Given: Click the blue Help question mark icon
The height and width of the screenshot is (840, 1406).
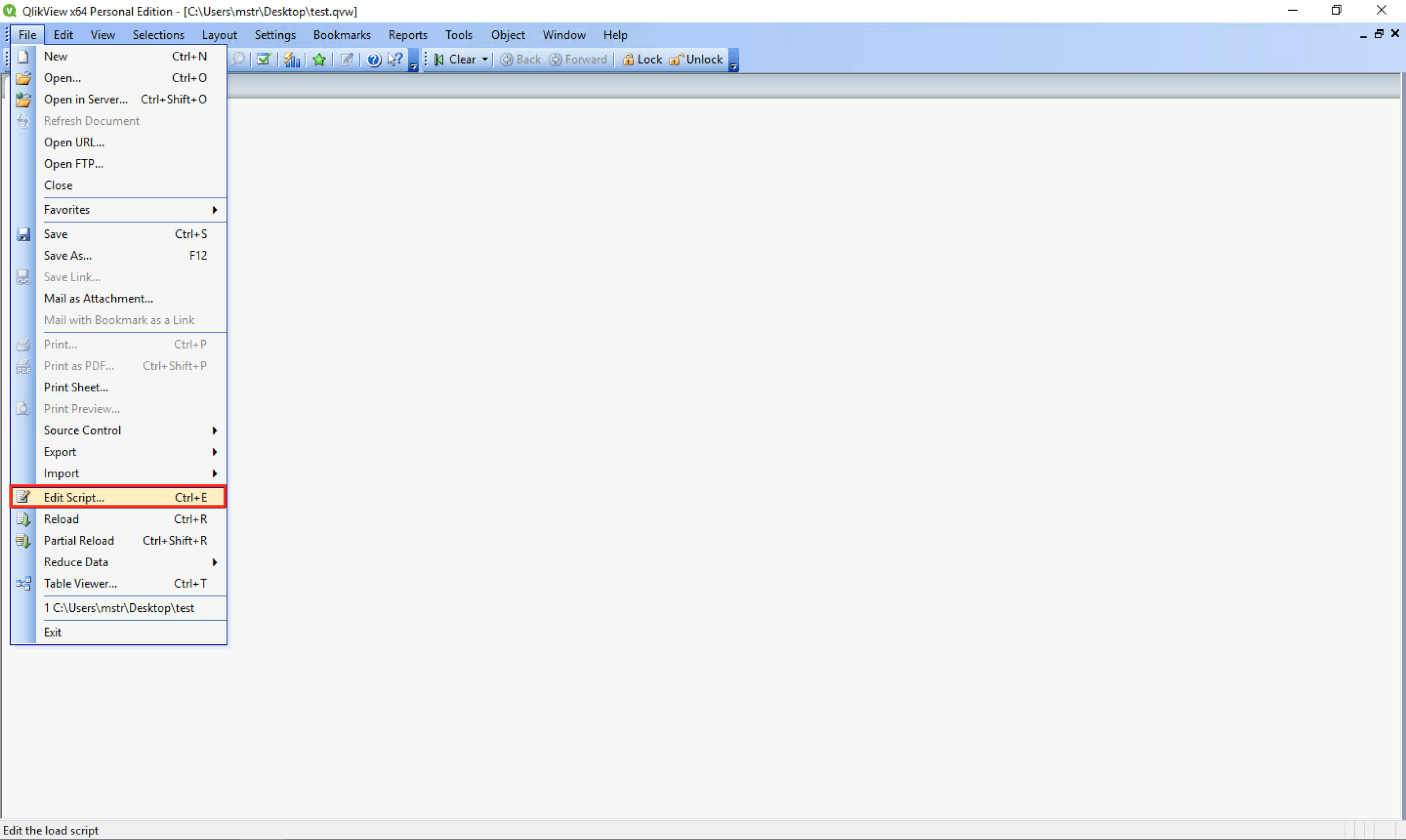Looking at the screenshot, I should 373,60.
